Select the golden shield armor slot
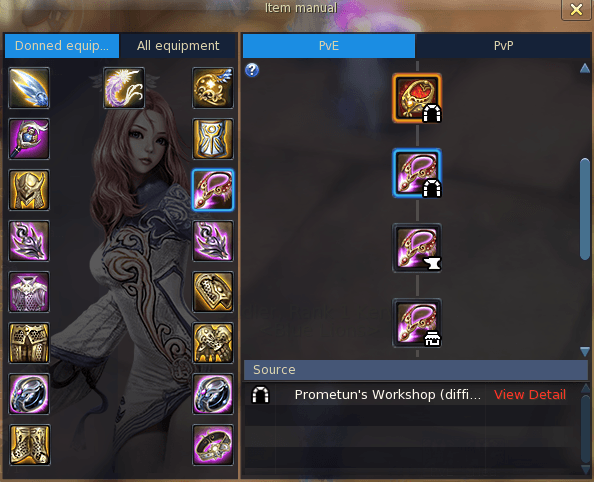The image size is (594, 482). coord(213,139)
